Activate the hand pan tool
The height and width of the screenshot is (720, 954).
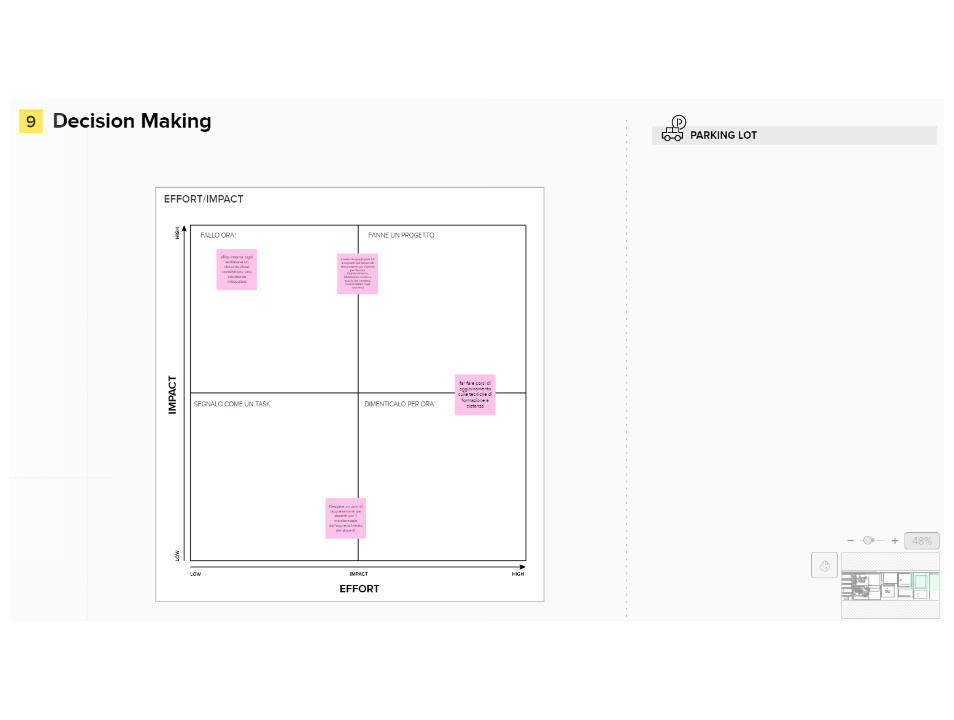[824, 565]
